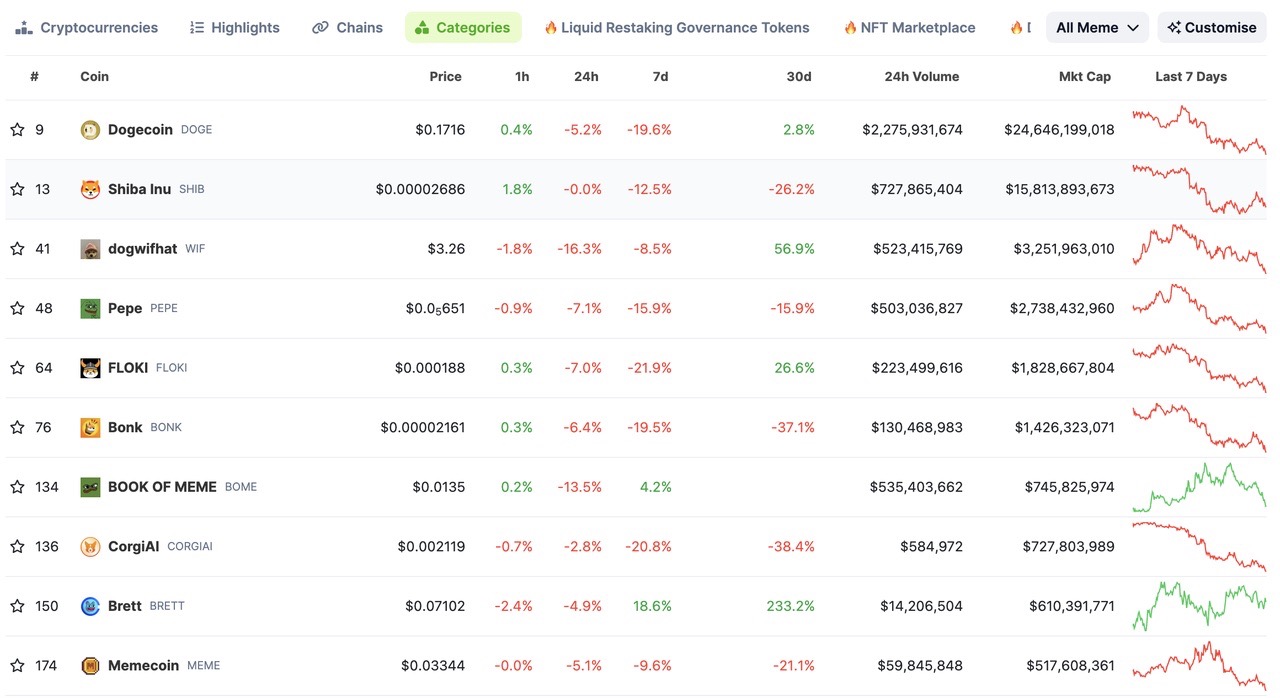Star Dogecoin as a favourite
The width and height of the screenshot is (1280, 698).
[x=16, y=129]
